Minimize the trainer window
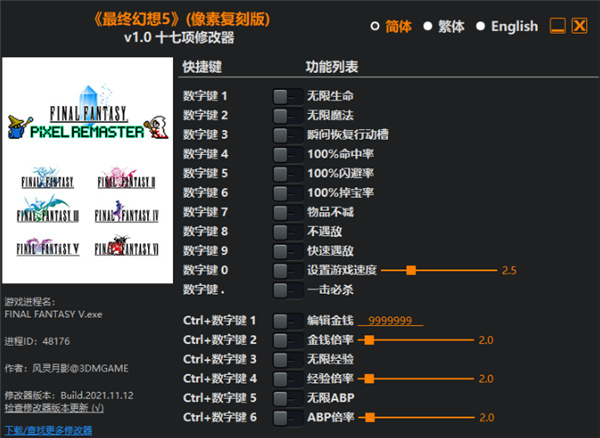Viewport: 600px width, 438px height. point(558,26)
